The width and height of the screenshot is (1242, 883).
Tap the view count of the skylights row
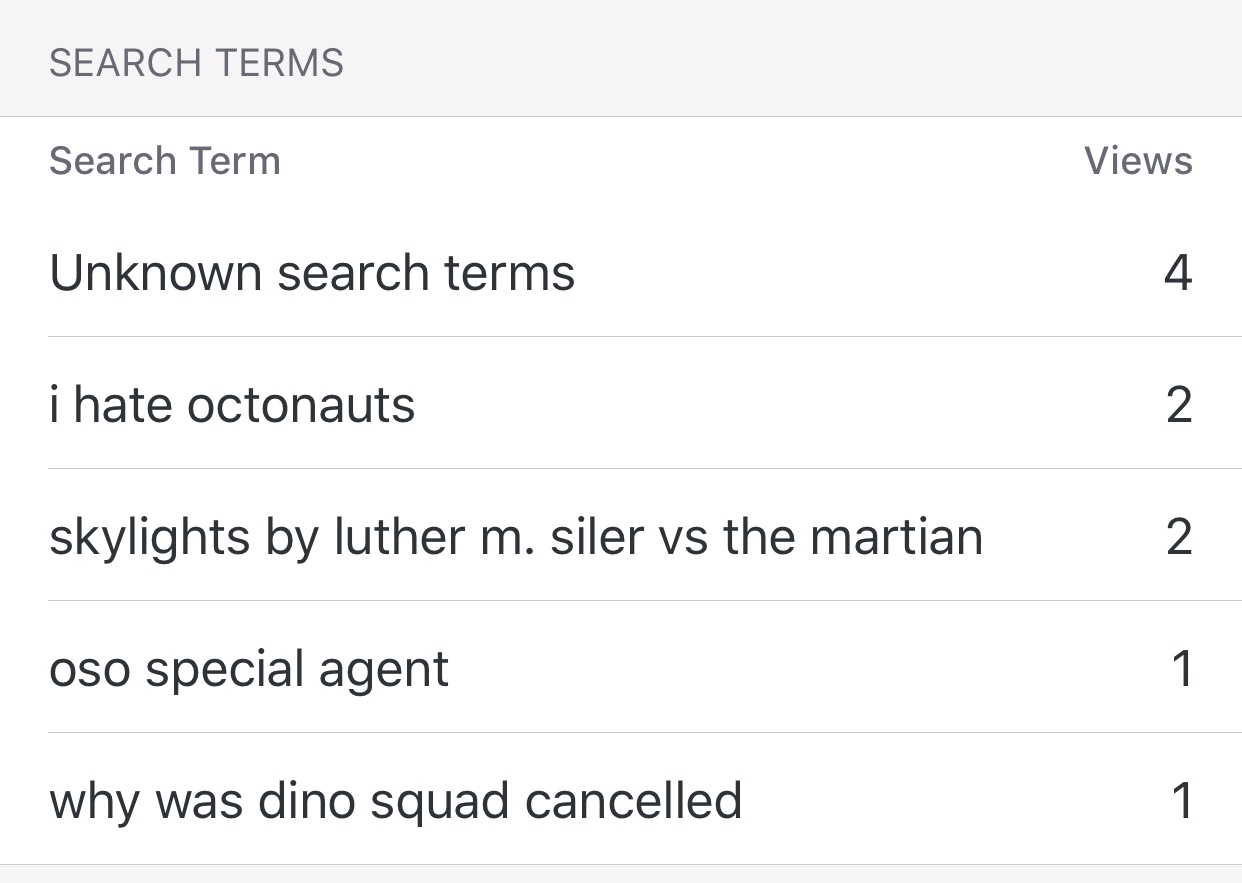(1179, 537)
